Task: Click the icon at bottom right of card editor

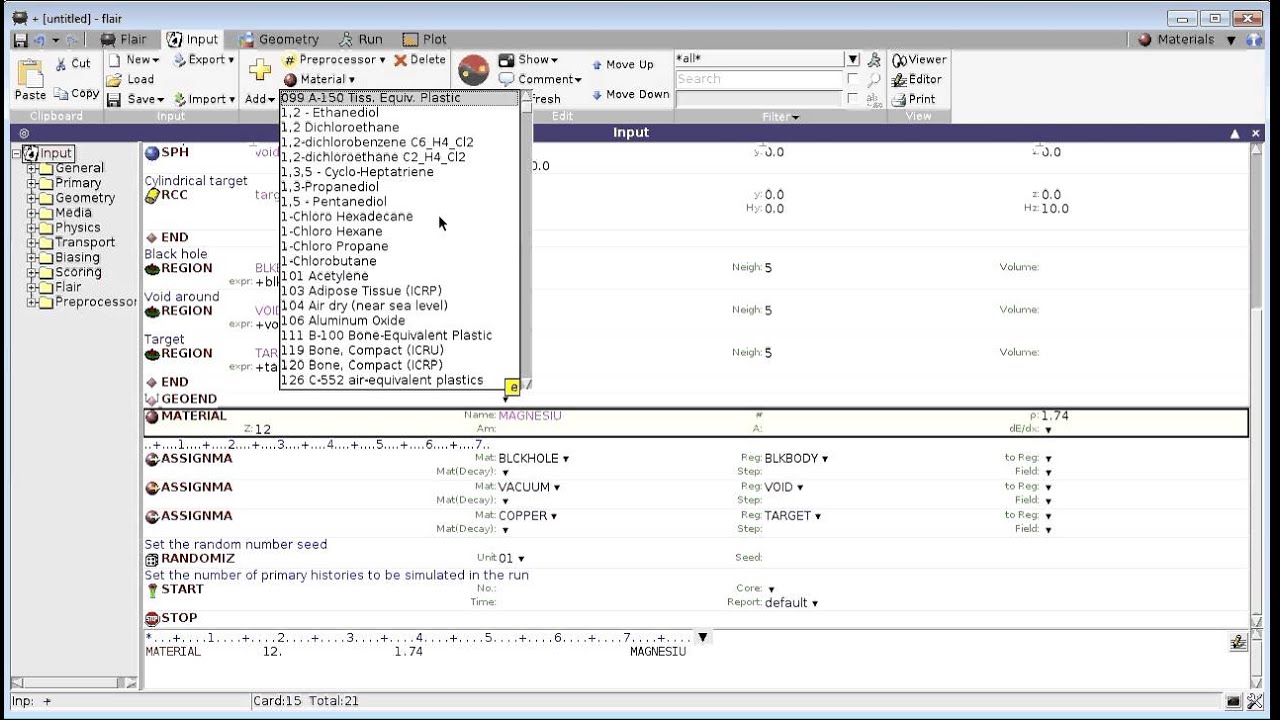Action: tap(1239, 643)
